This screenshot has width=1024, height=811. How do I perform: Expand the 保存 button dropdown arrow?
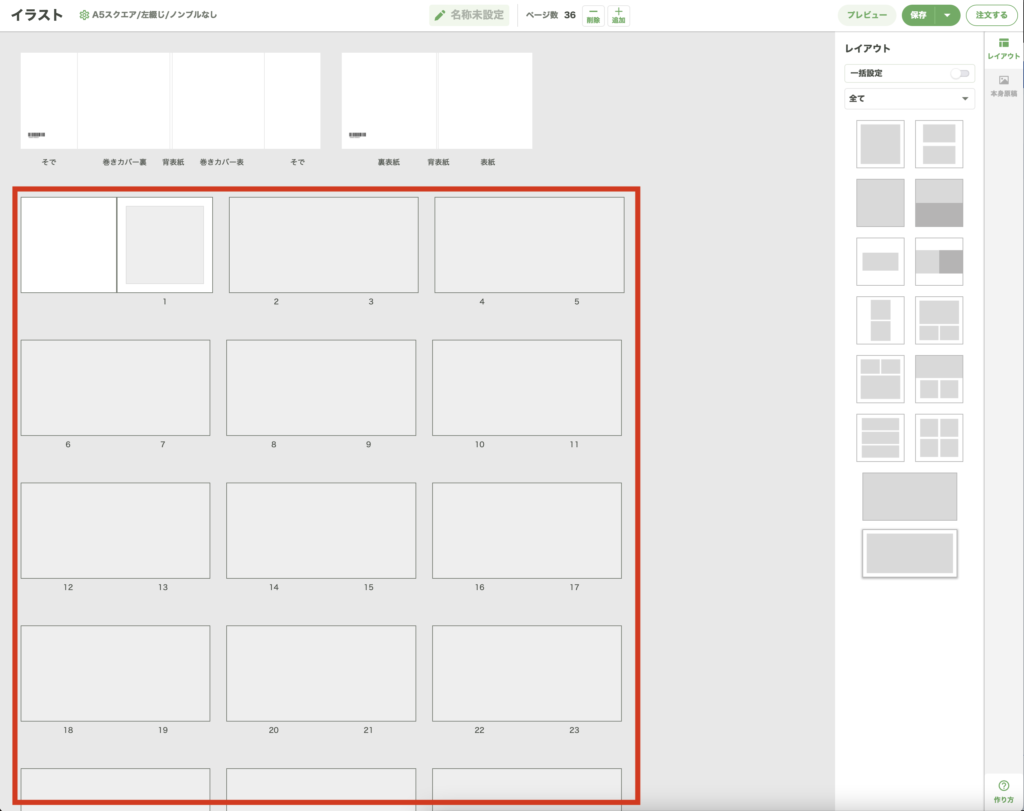(x=947, y=15)
